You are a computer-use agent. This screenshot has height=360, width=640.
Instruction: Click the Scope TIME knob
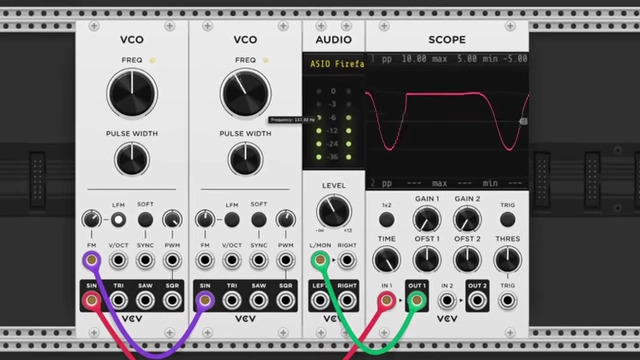click(387, 260)
